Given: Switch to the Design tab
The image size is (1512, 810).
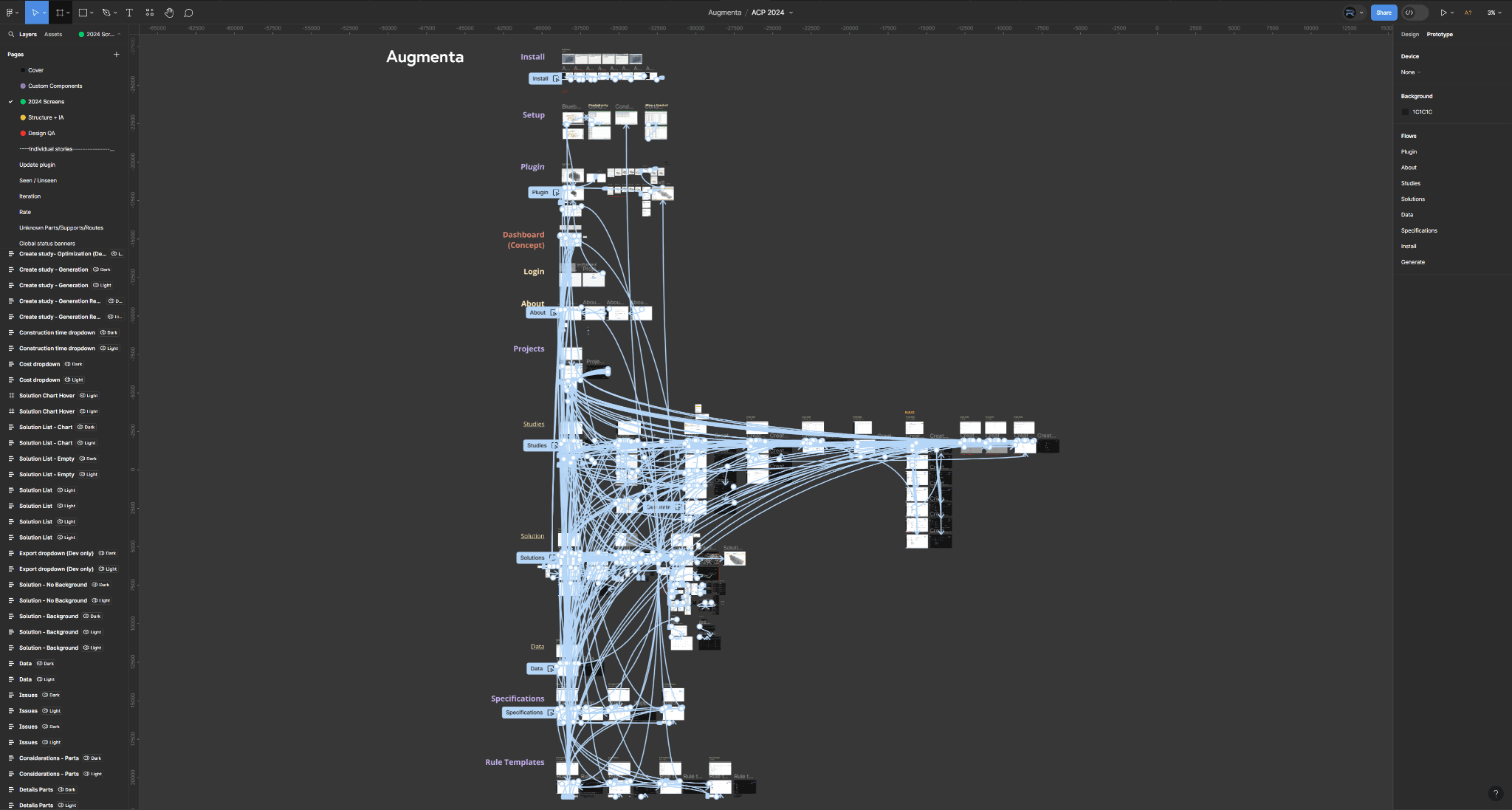Looking at the screenshot, I should 1410,34.
